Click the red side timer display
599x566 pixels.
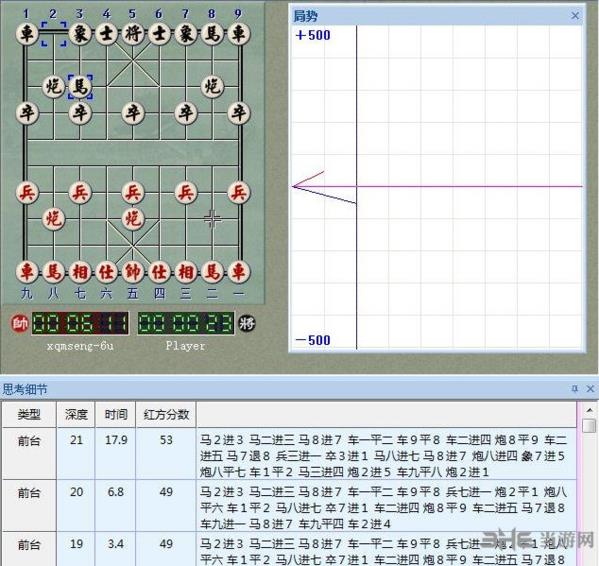[80, 323]
